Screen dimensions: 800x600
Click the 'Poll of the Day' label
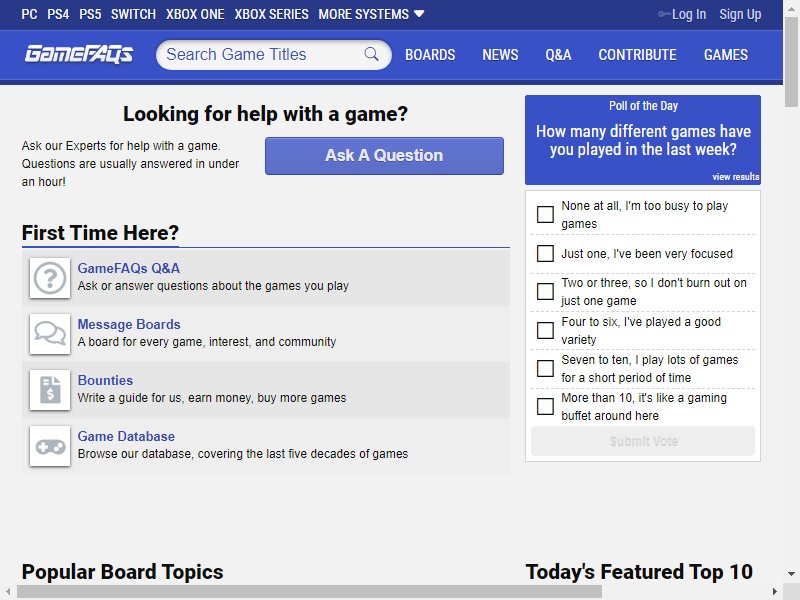(x=643, y=106)
